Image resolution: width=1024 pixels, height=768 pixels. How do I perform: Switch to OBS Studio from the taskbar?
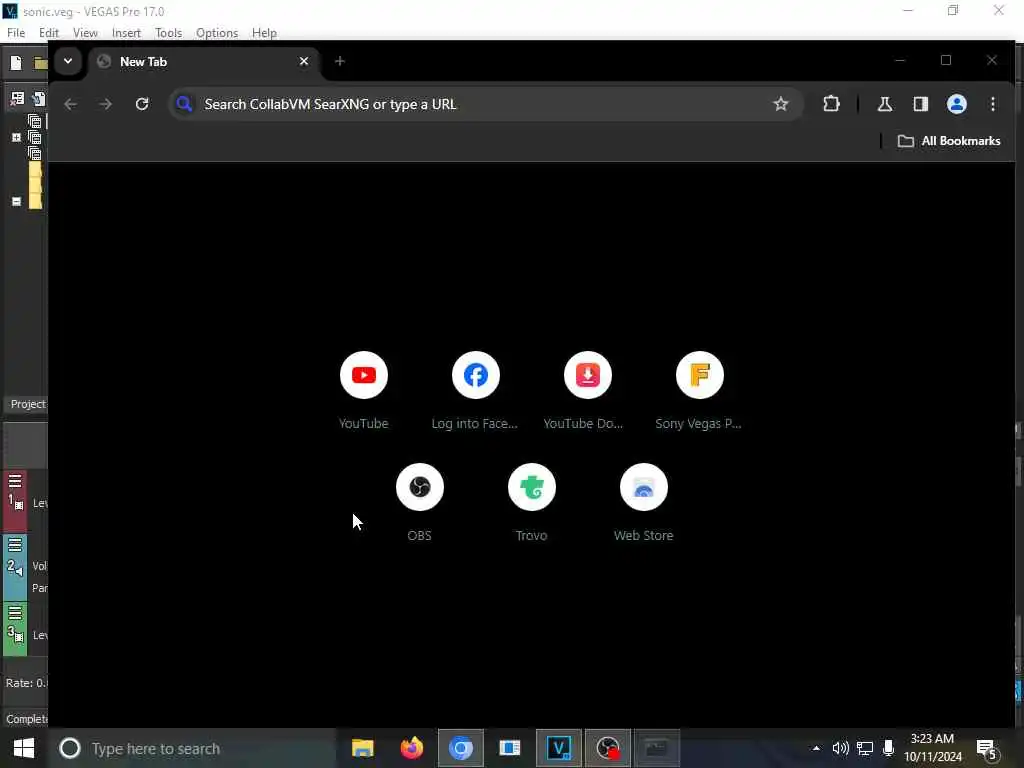(x=607, y=748)
